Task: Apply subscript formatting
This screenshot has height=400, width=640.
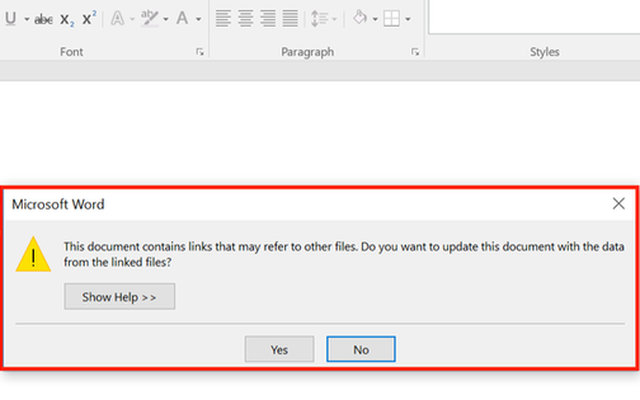Action: 66,19
